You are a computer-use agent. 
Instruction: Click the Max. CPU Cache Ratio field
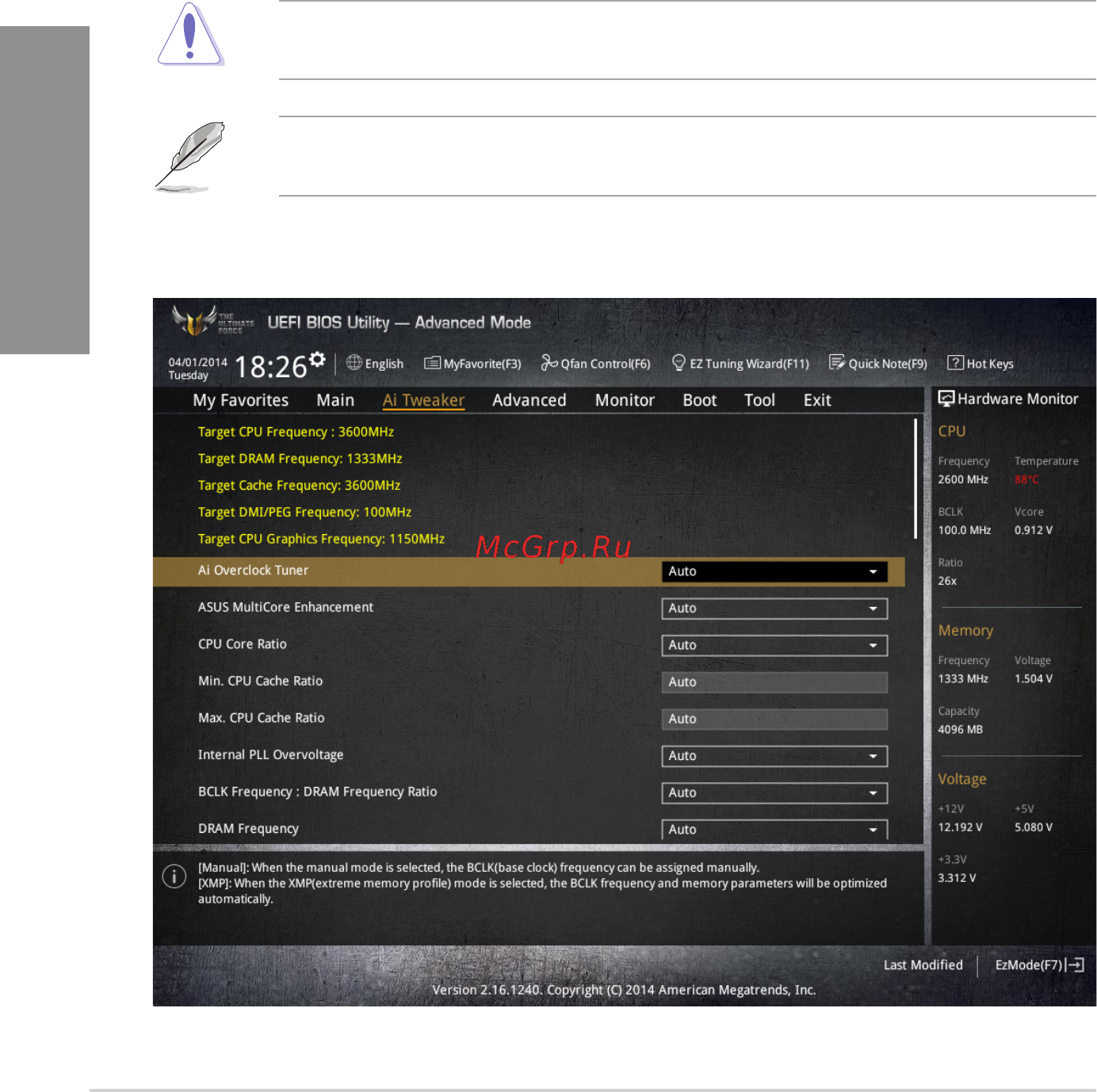point(774,719)
